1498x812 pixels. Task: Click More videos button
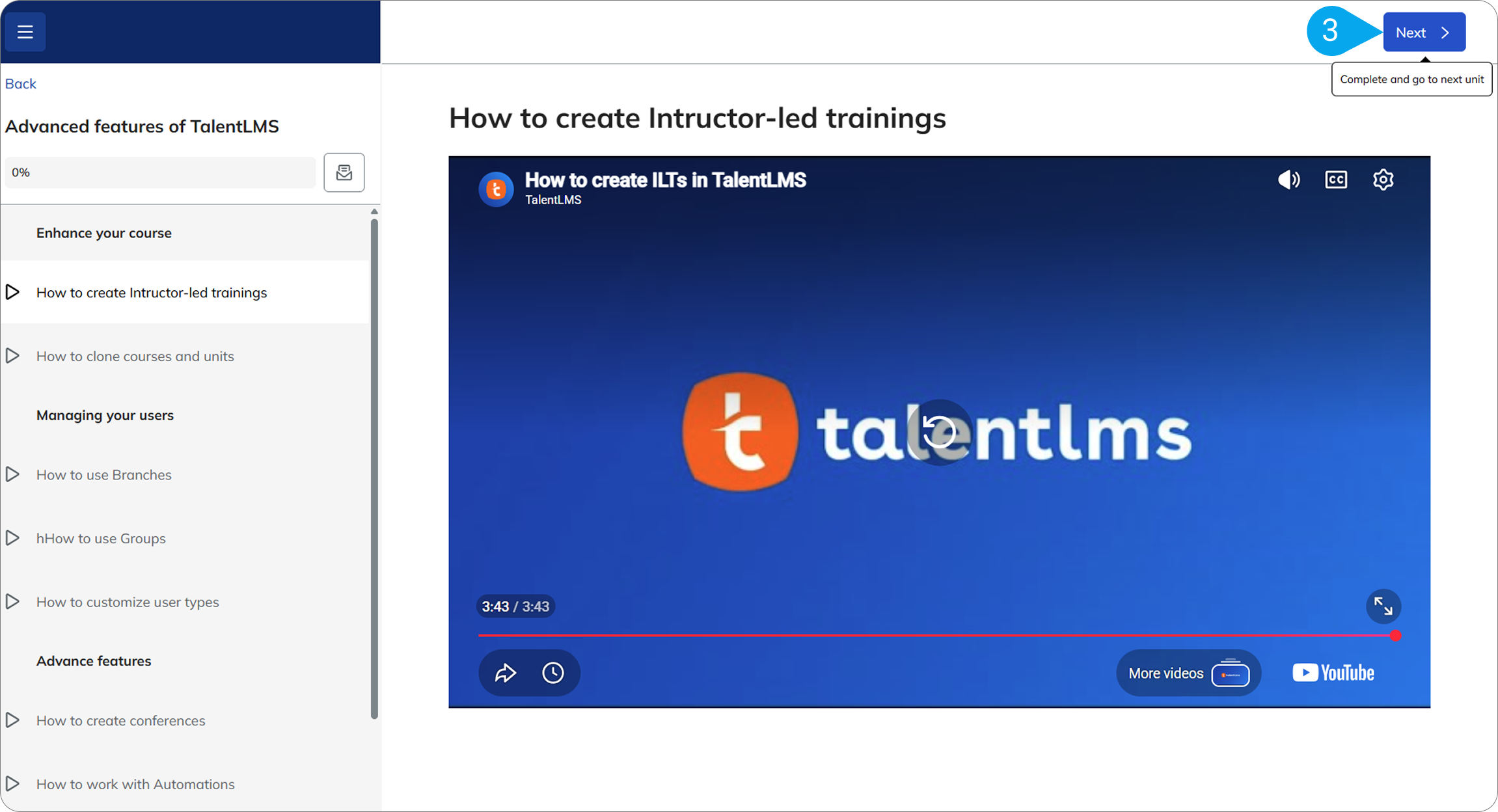click(x=1188, y=673)
